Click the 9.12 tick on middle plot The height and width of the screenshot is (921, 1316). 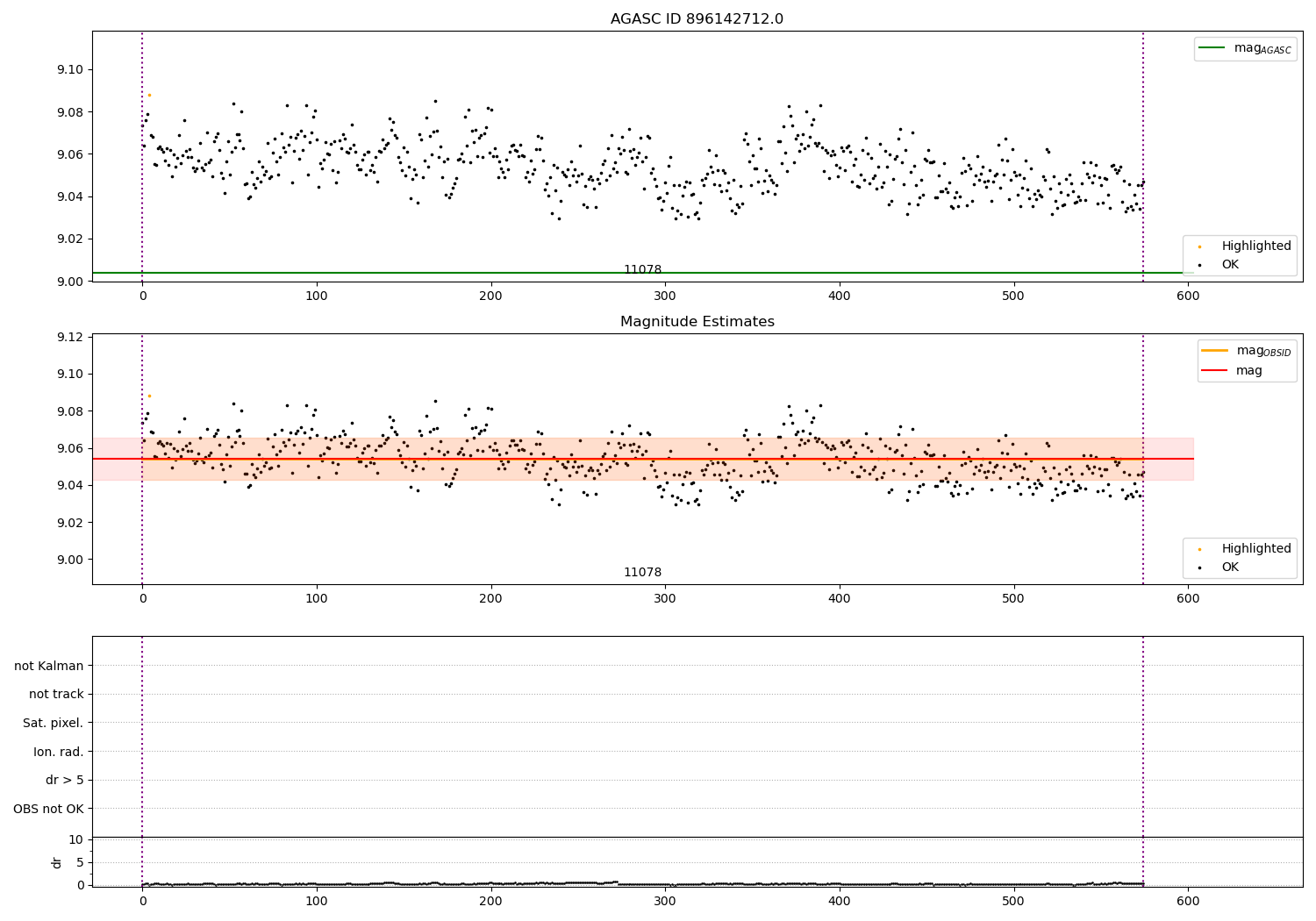(70, 337)
